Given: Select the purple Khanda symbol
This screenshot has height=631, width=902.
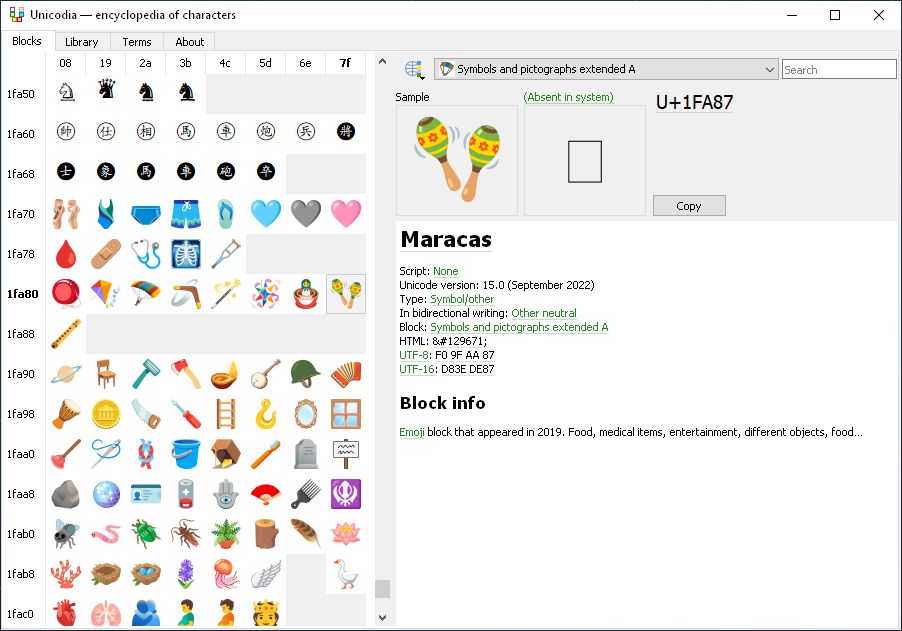Looking at the screenshot, I should 345,495.
